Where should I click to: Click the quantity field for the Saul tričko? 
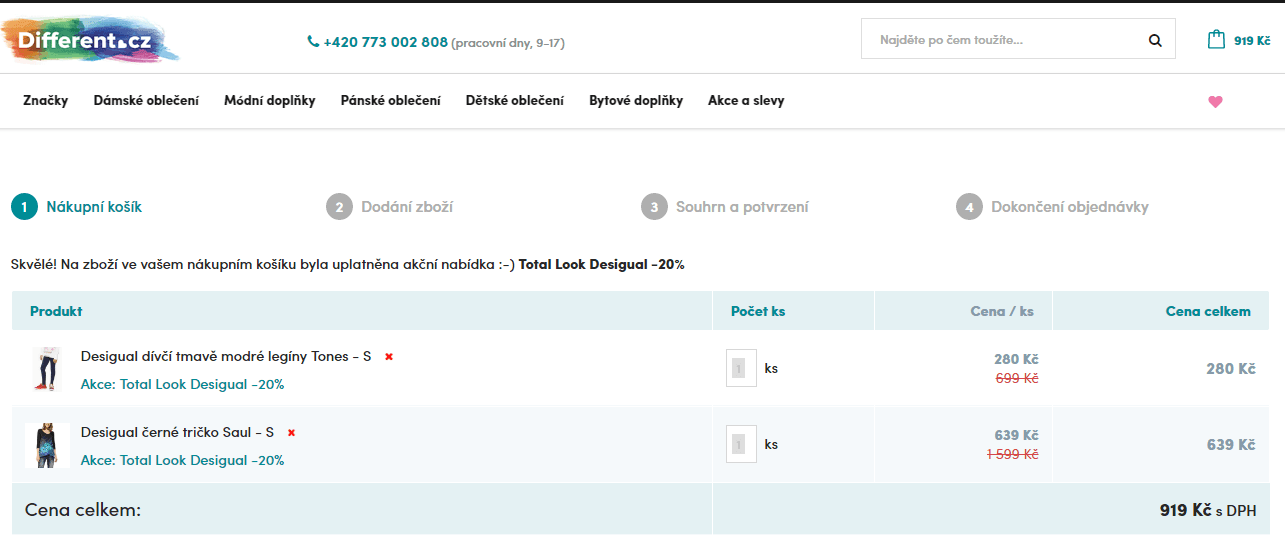(x=741, y=444)
